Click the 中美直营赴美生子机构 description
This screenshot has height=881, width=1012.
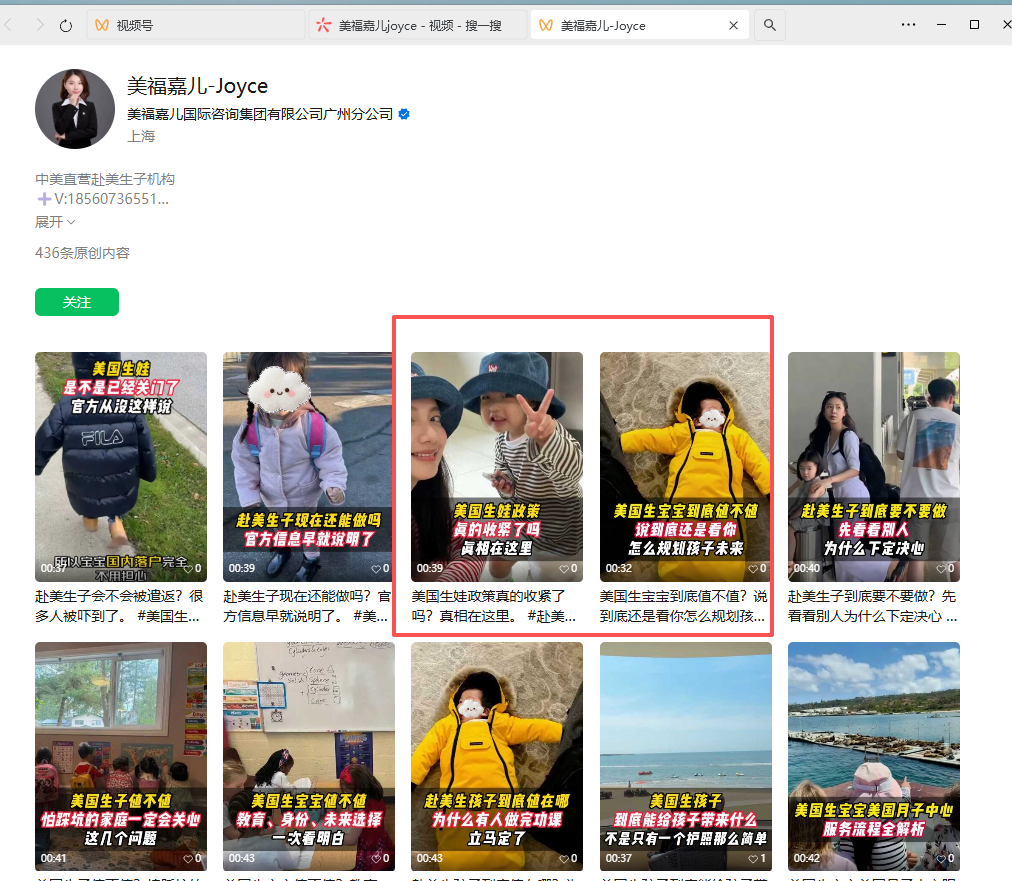click(x=105, y=179)
